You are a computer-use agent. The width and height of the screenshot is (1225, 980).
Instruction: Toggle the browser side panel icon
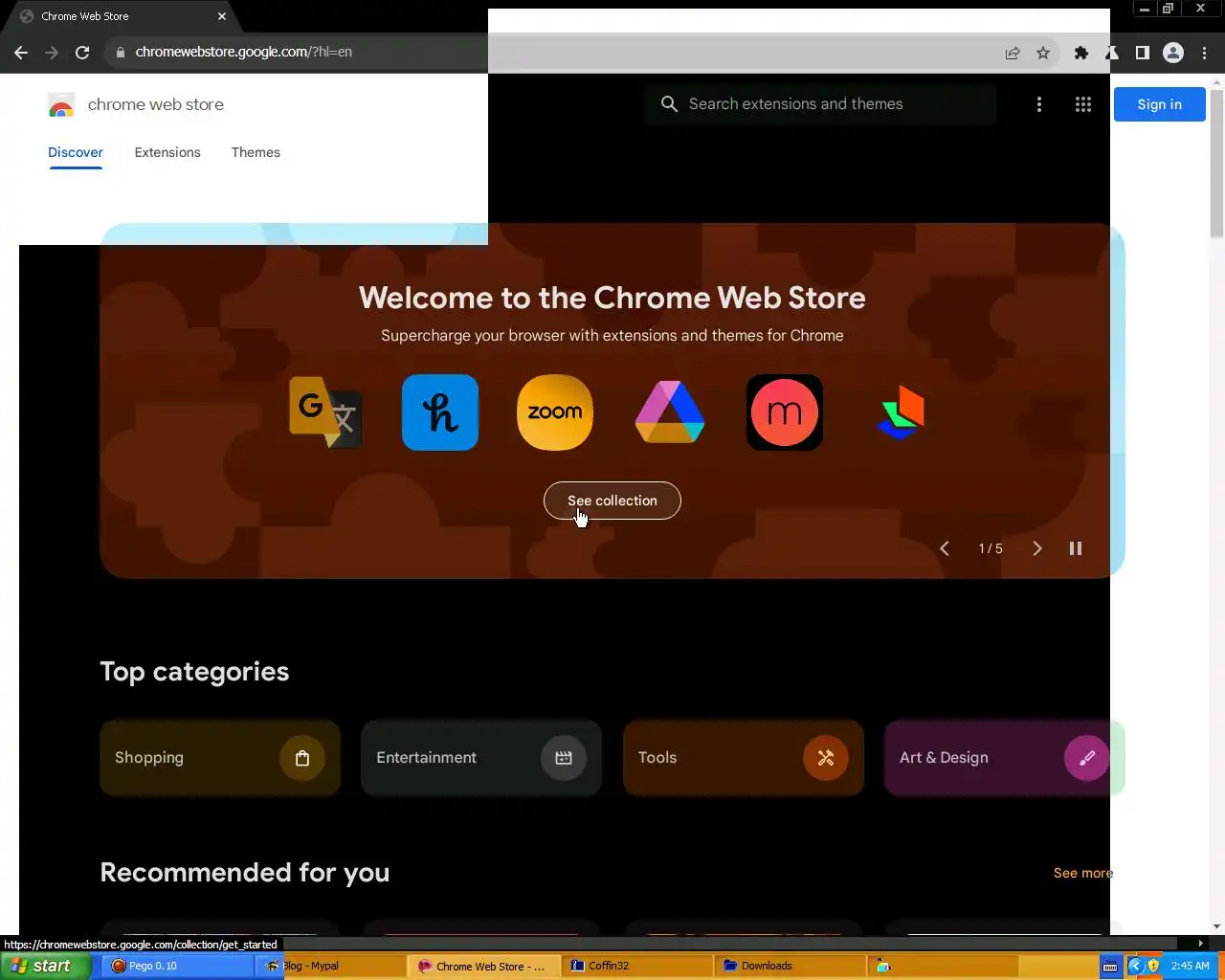tap(1142, 53)
